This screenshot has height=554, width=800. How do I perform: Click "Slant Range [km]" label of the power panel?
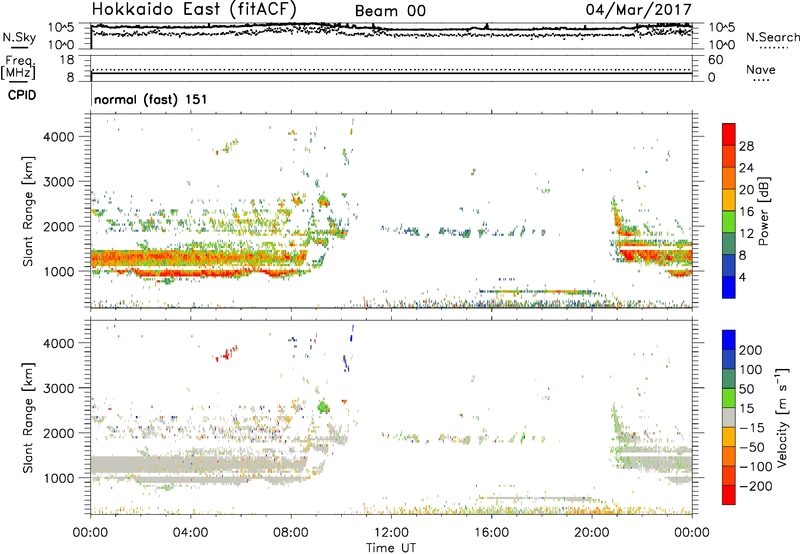tap(28, 211)
